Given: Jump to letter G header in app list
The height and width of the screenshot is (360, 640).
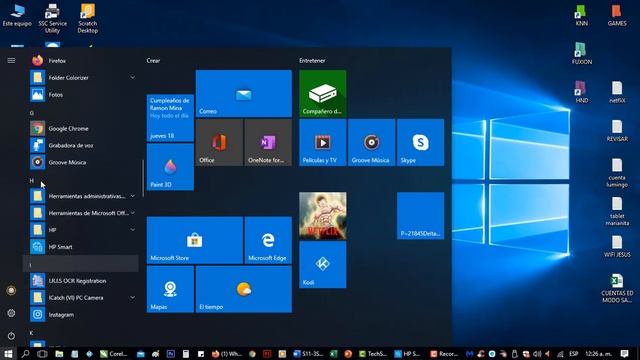Looking at the screenshot, I should pyautogui.click(x=31, y=113).
